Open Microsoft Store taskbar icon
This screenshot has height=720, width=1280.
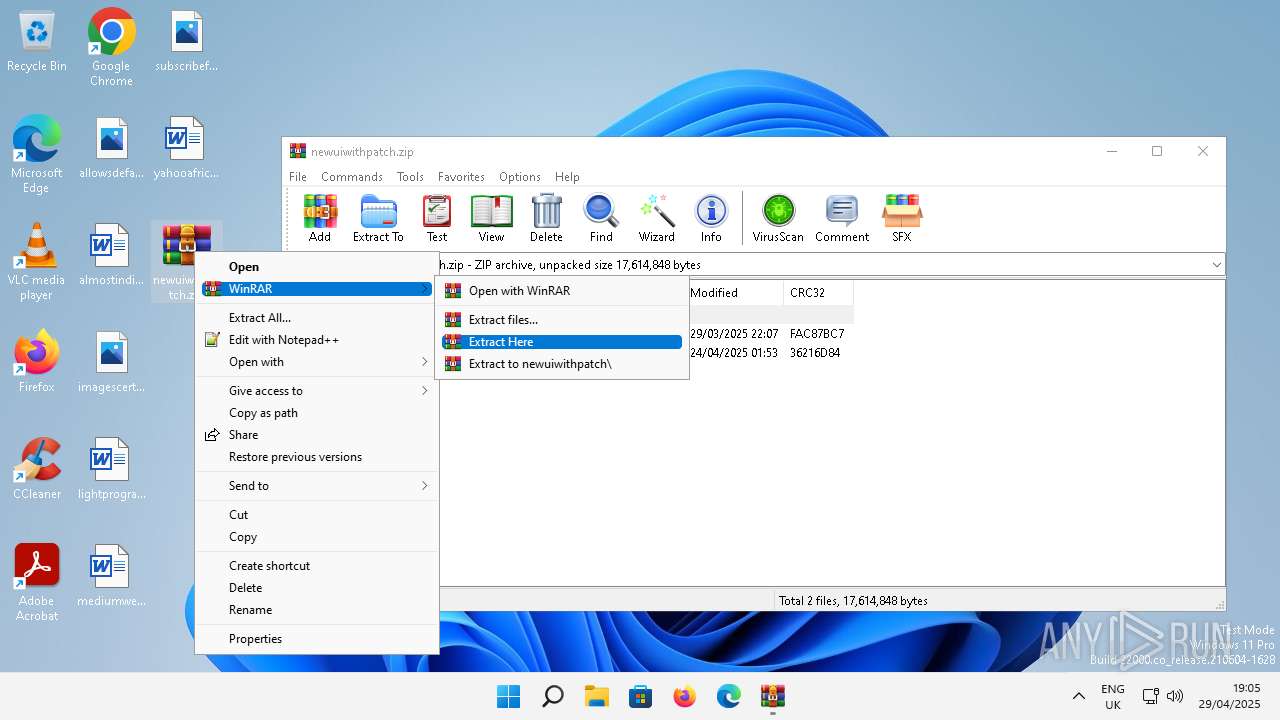point(641,696)
